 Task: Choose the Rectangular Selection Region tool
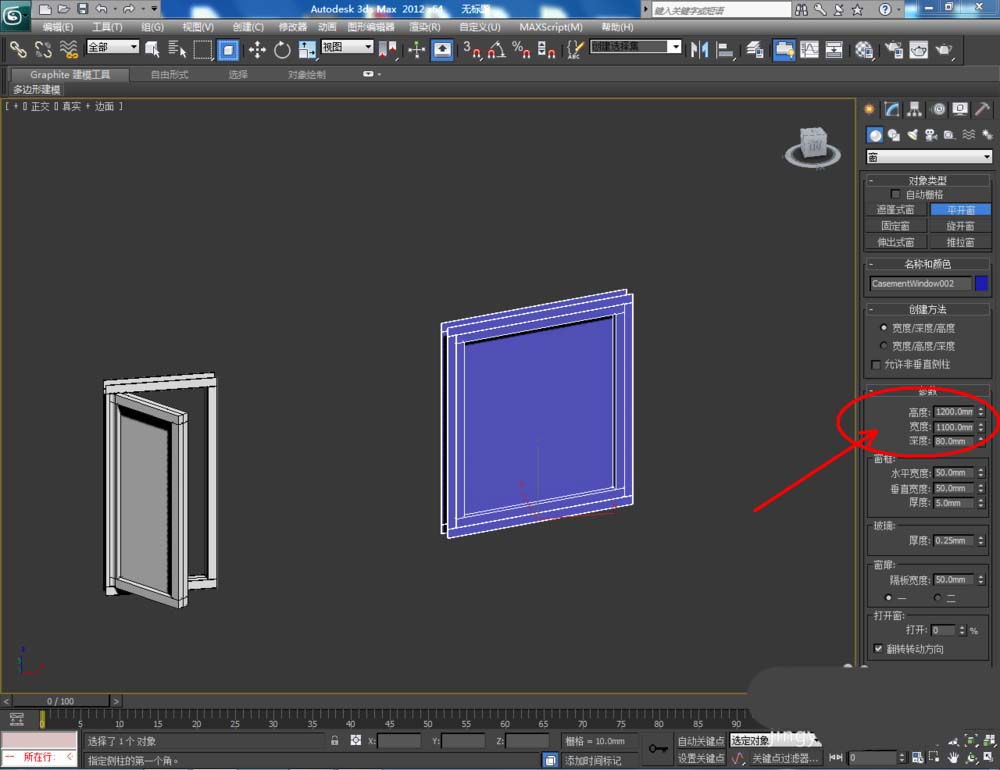203,49
